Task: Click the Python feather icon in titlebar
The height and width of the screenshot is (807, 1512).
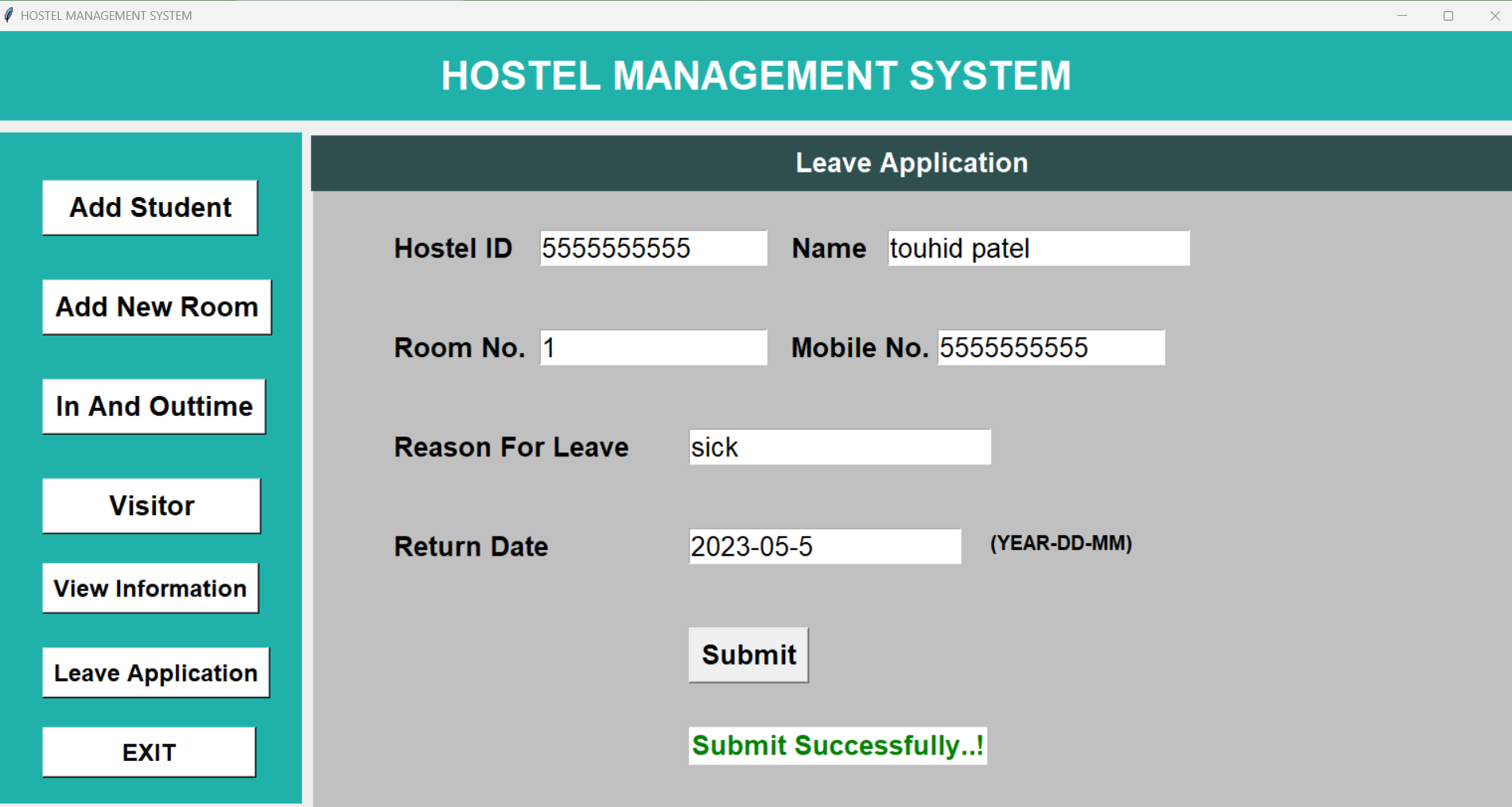Action: tap(9, 14)
